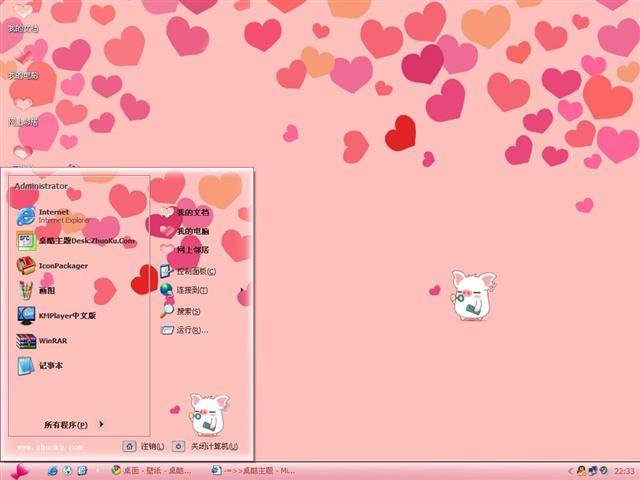Open 运行(R)... run dialog
The width and height of the screenshot is (640, 480).
click(184, 330)
